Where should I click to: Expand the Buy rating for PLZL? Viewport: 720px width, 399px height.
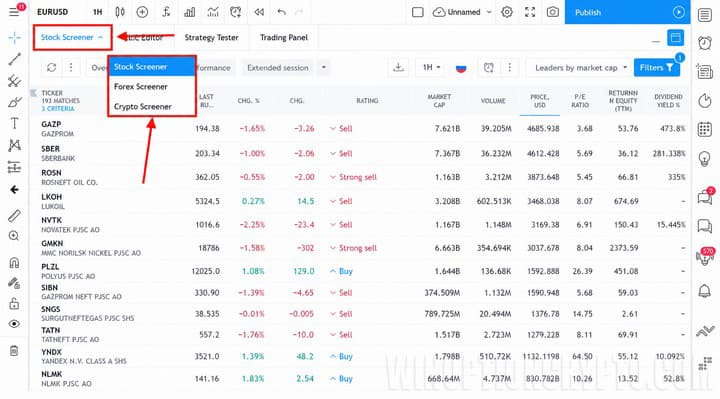pos(341,271)
